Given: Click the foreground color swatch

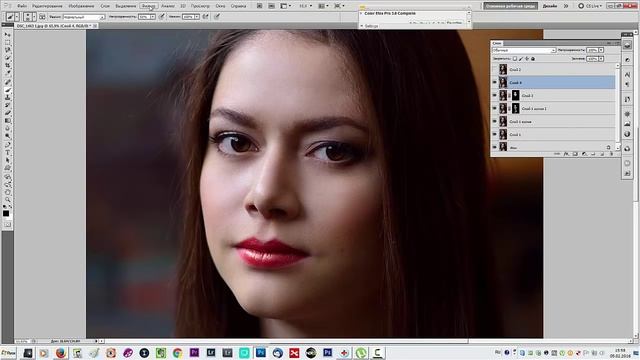Looking at the screenshot, I should pyautogui.click(x=6, y=213).
